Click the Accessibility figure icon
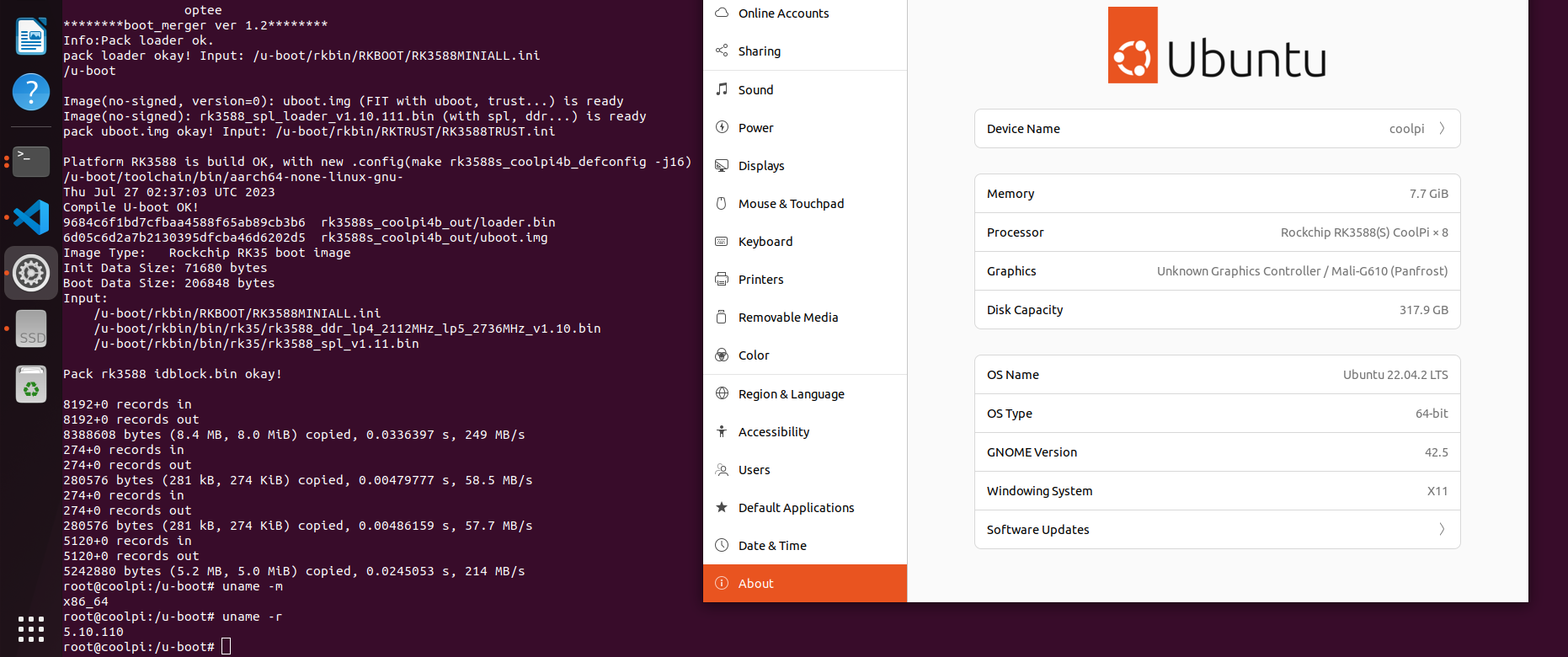1568x657 pixels. coord(722,431)
